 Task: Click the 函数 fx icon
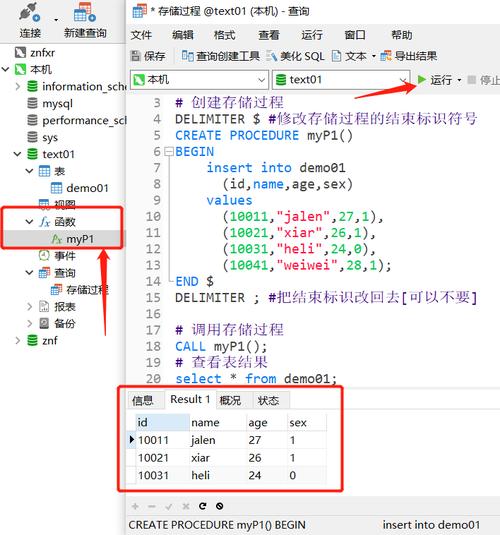click(44, 222)
